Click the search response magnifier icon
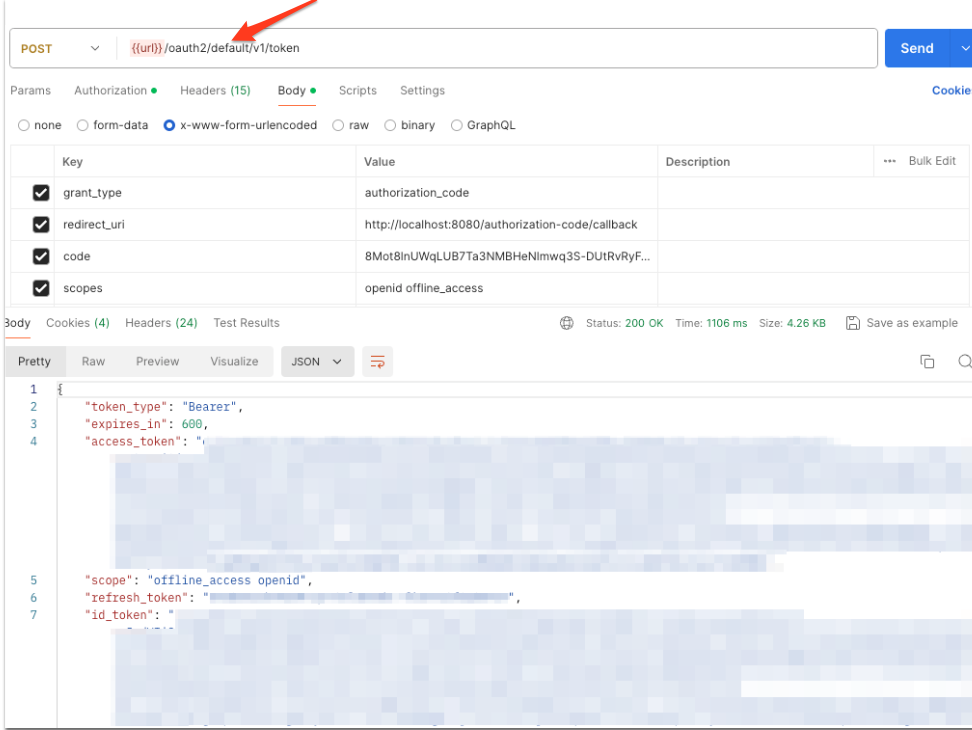 (x=964, y=362)
